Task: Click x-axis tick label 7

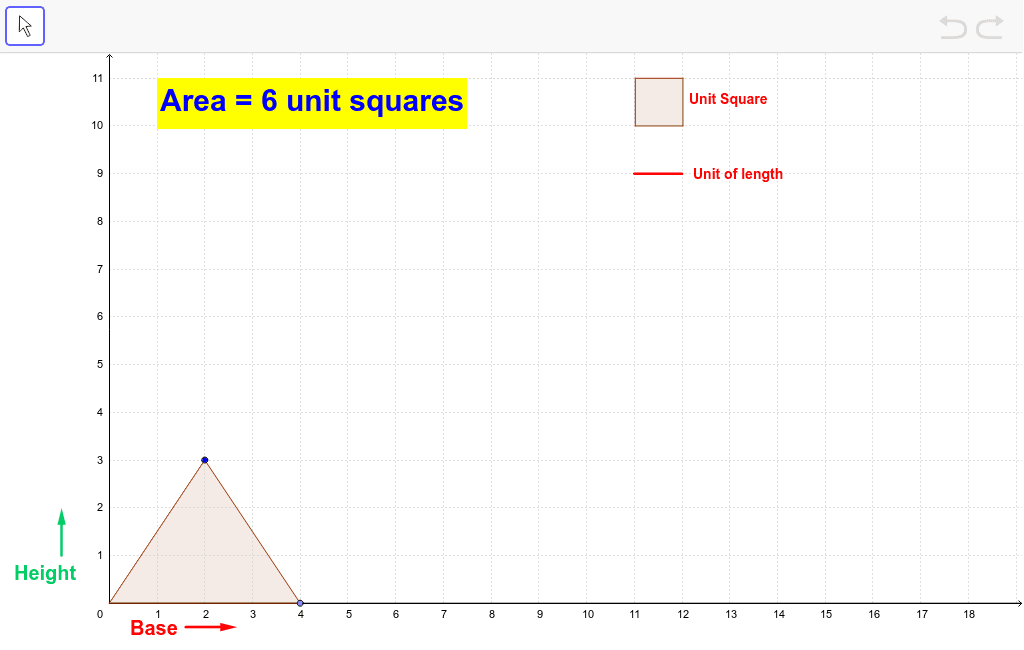Action: click(x=444, y=614)
